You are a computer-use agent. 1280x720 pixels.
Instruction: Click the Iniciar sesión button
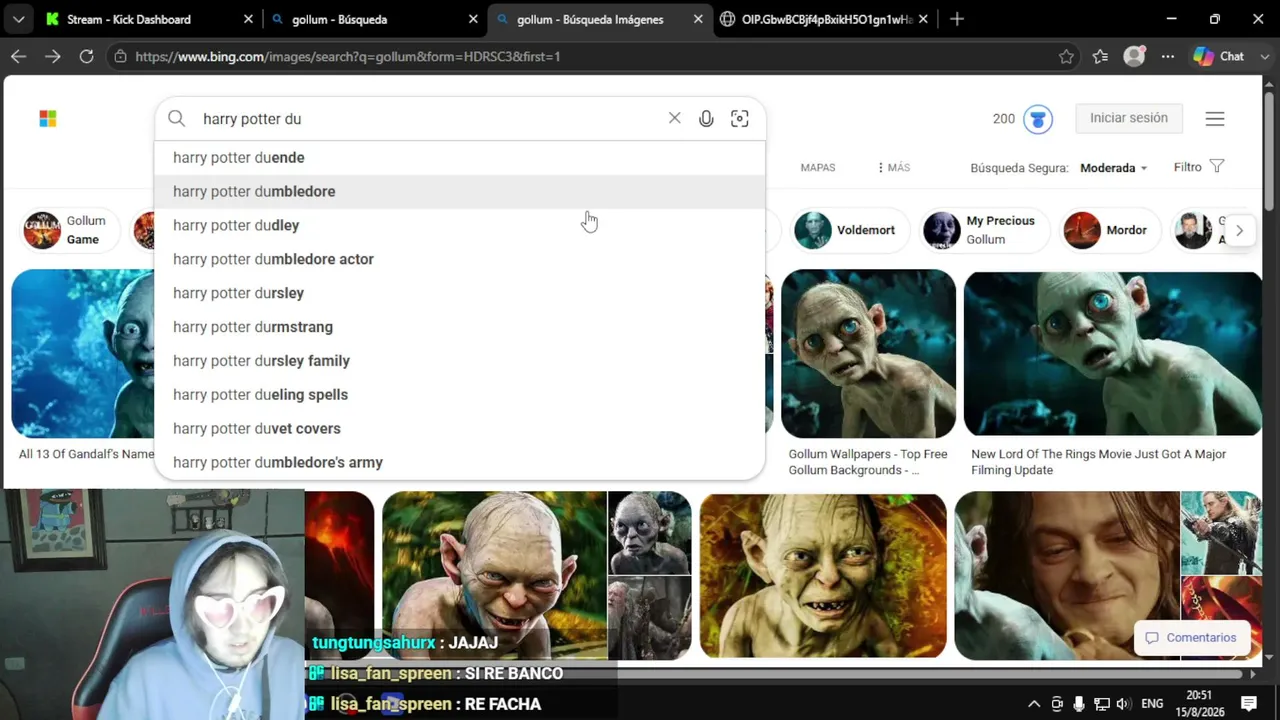tap(1129, 118)
